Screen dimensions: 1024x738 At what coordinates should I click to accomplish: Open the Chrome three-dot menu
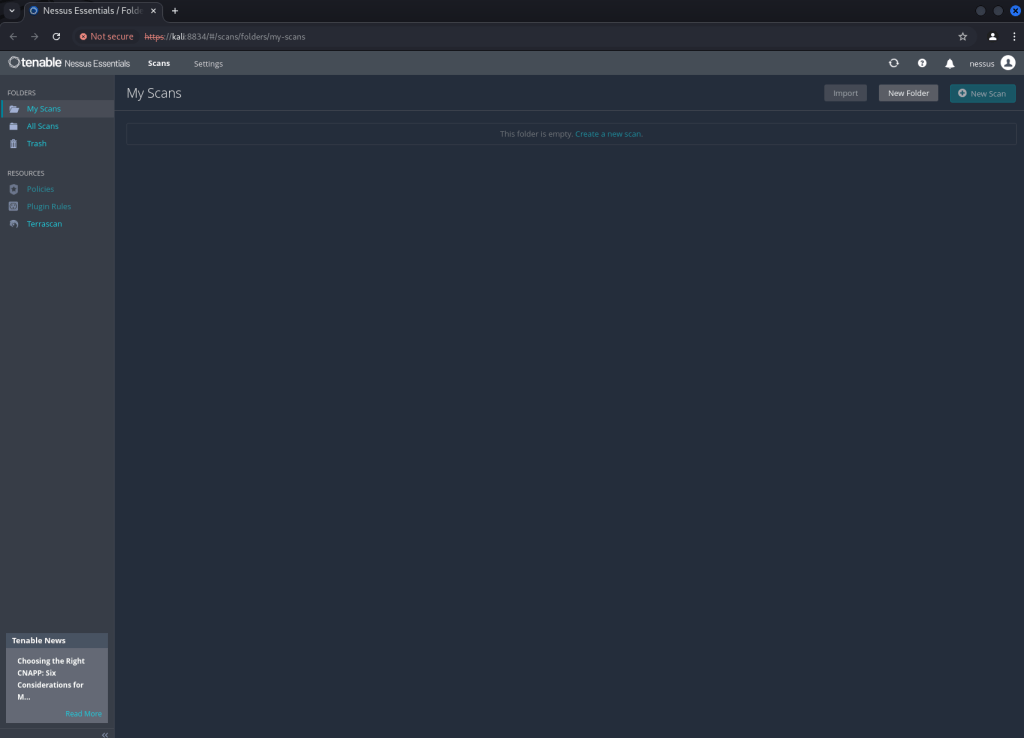tap(1014, 36)
